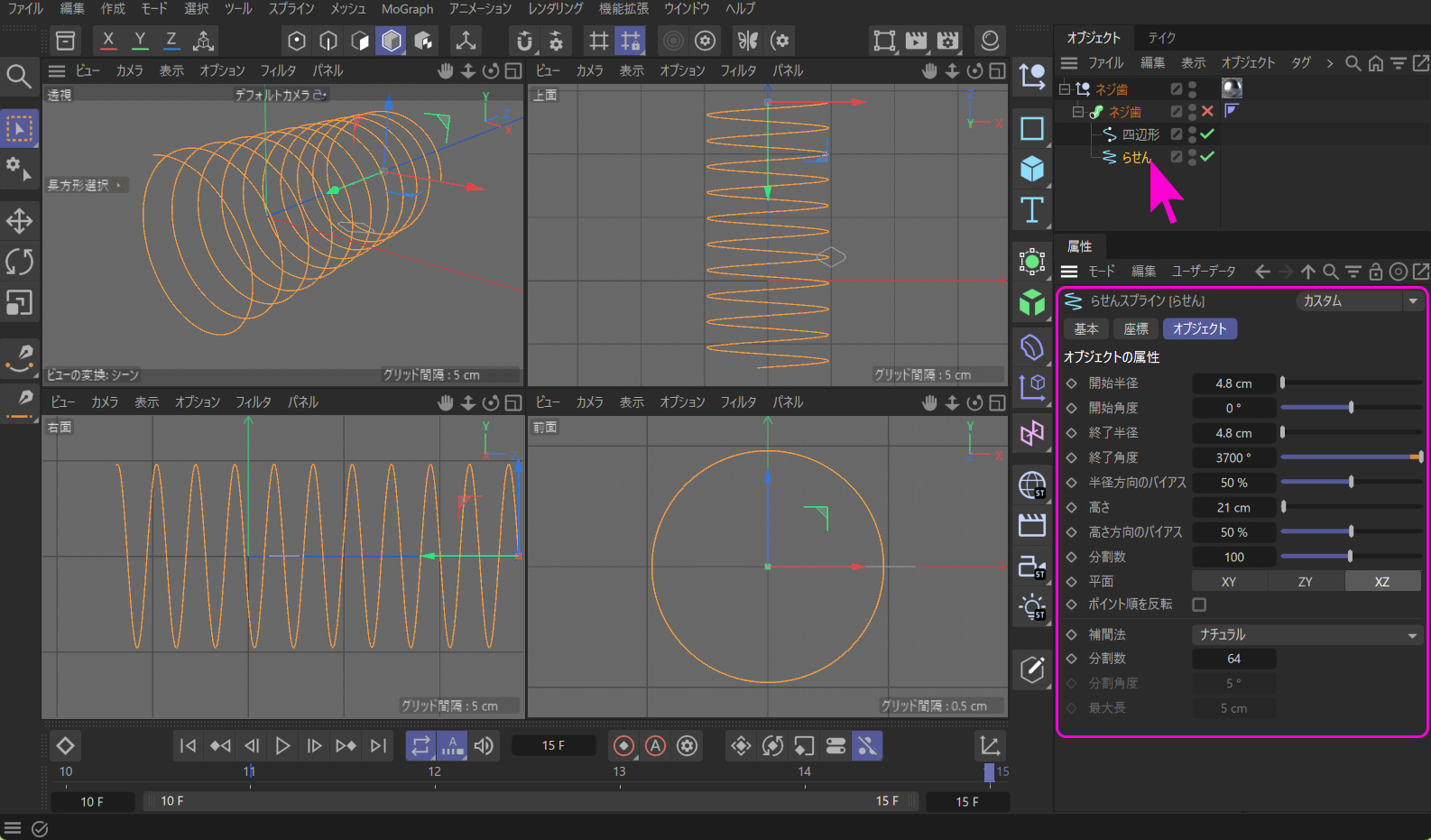Open the MoGraph menu
Screen dimensions: 1431x840
(407, 9)
